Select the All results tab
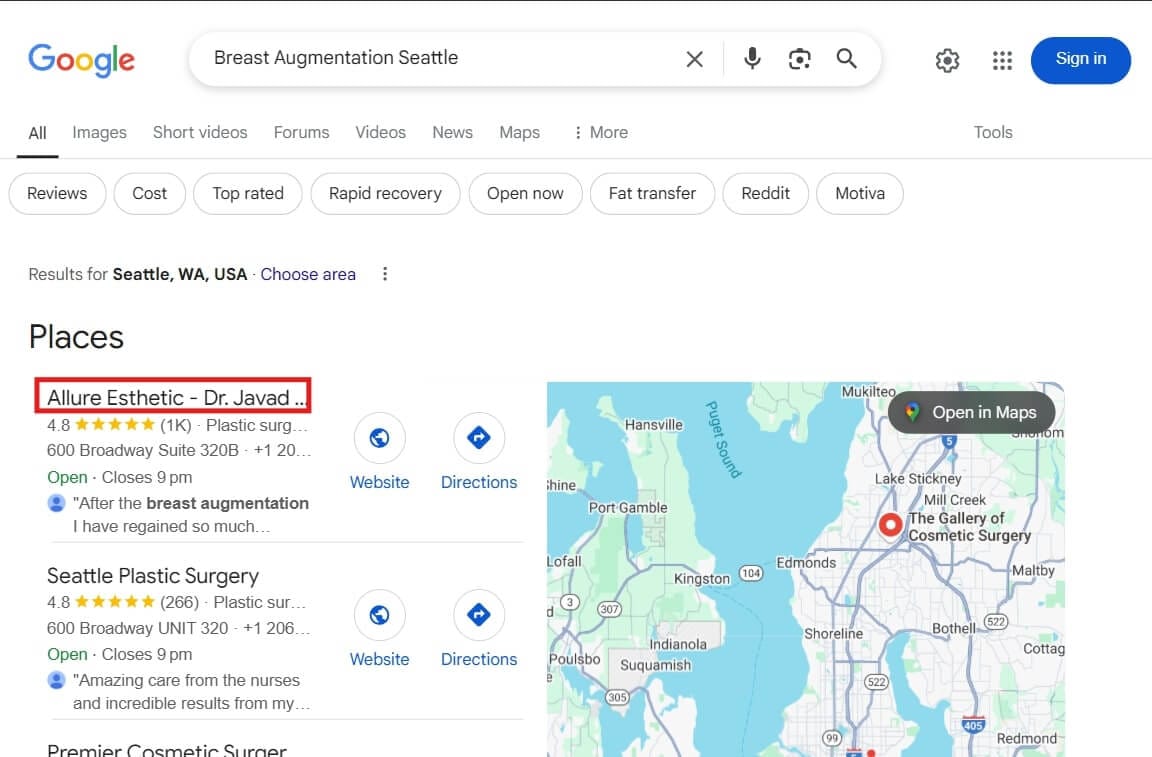 [37, 133]
